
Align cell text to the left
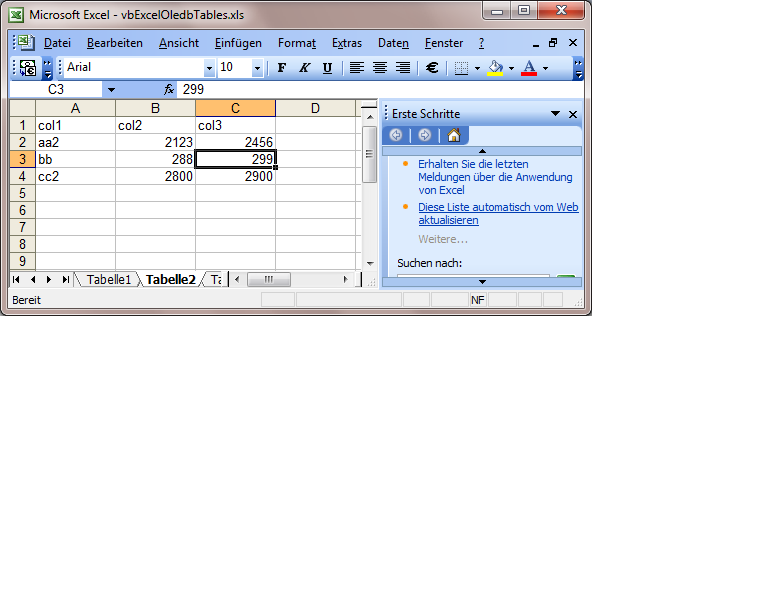357,68
